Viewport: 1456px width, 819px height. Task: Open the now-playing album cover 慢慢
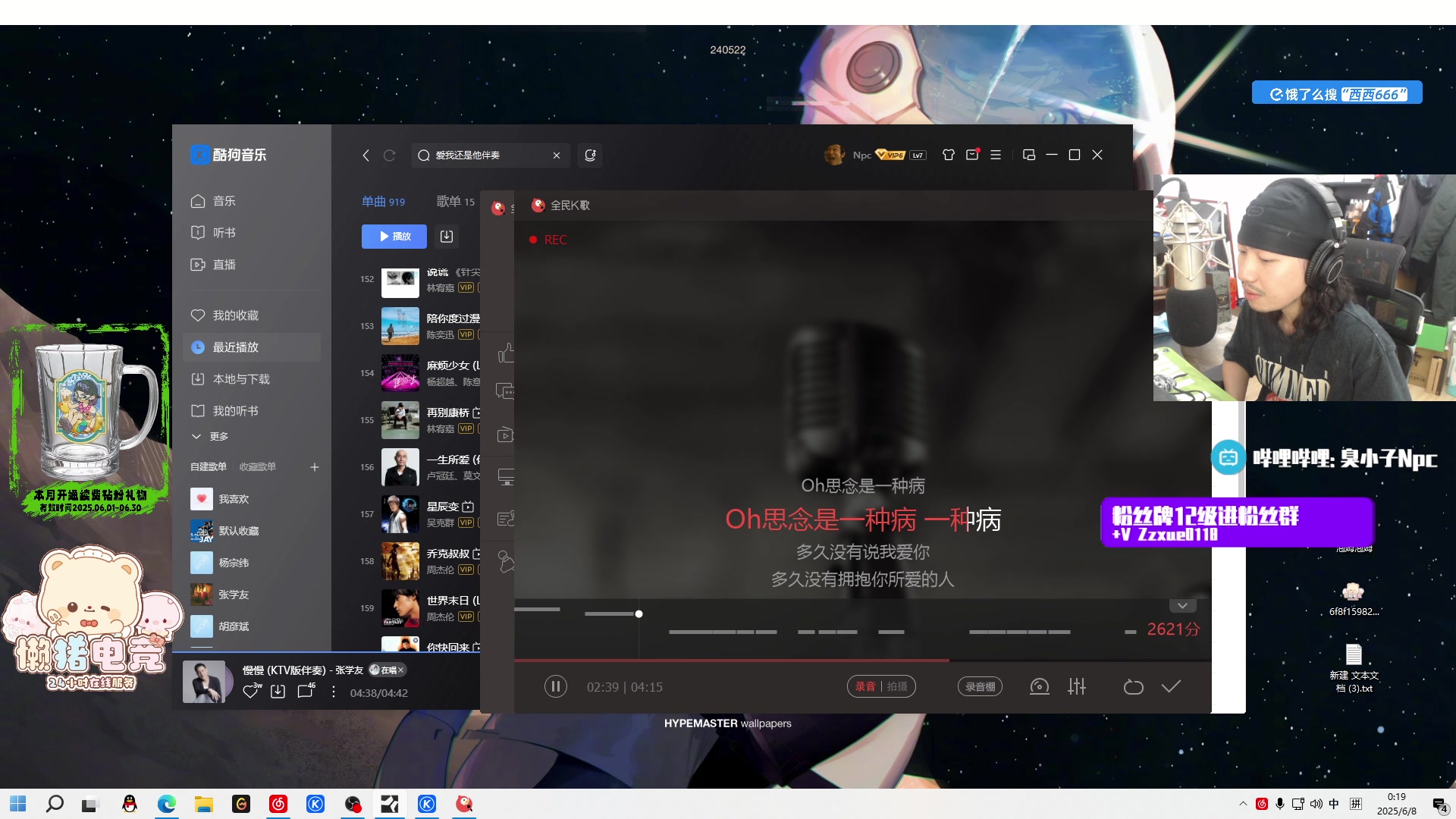(204, 682)
